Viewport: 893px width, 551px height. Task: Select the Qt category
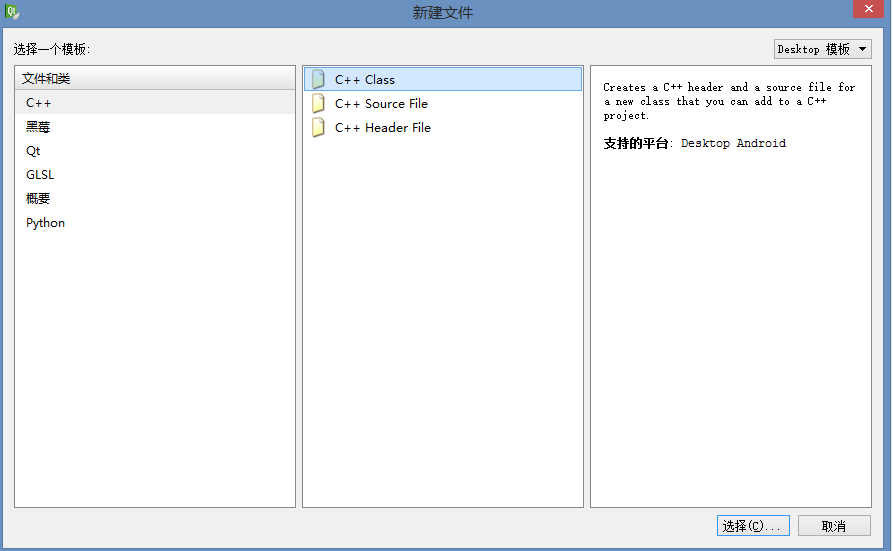click(154, 150)
